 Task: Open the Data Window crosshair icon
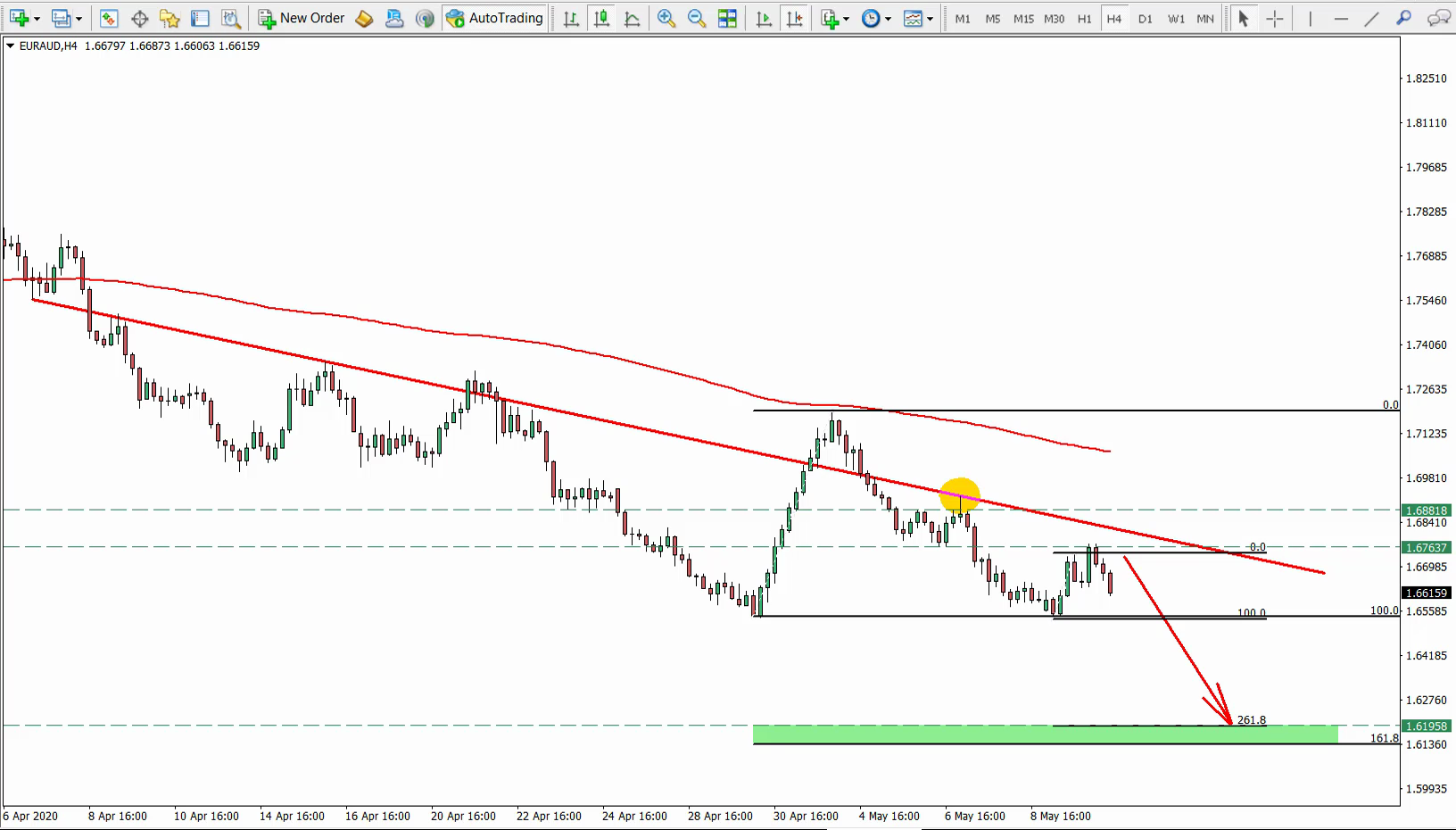click(x=139, y=18)
